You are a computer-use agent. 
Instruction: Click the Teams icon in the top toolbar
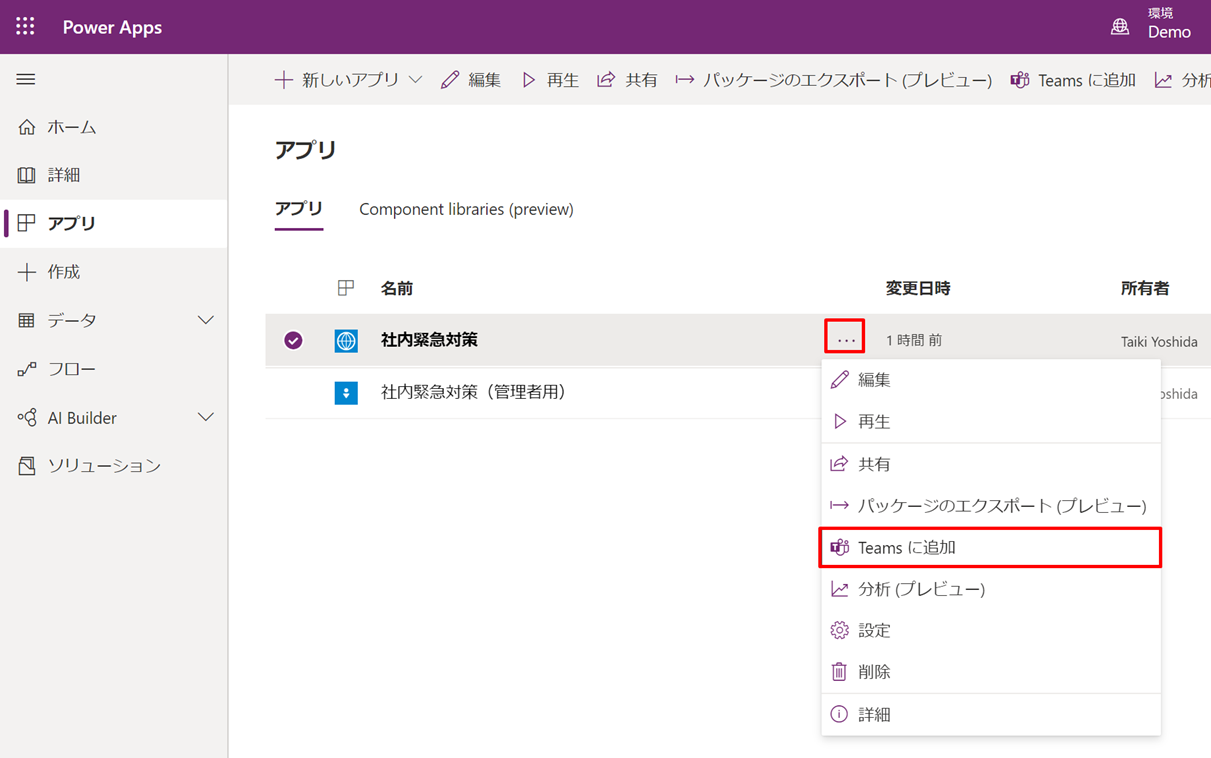tap(1020, 80)
